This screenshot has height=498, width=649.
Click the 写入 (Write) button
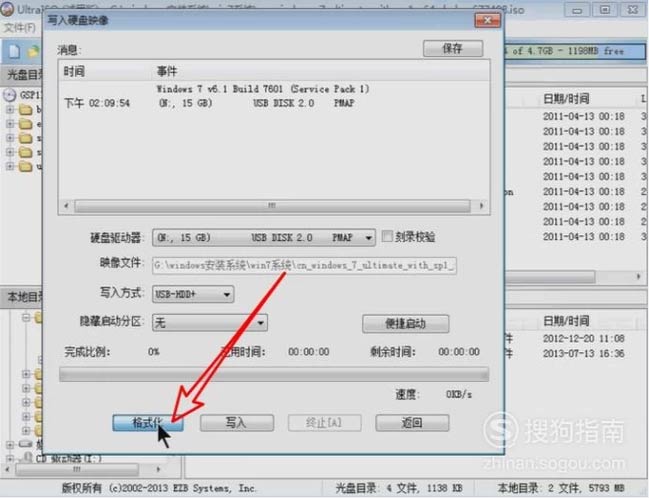tap(237, 423)
